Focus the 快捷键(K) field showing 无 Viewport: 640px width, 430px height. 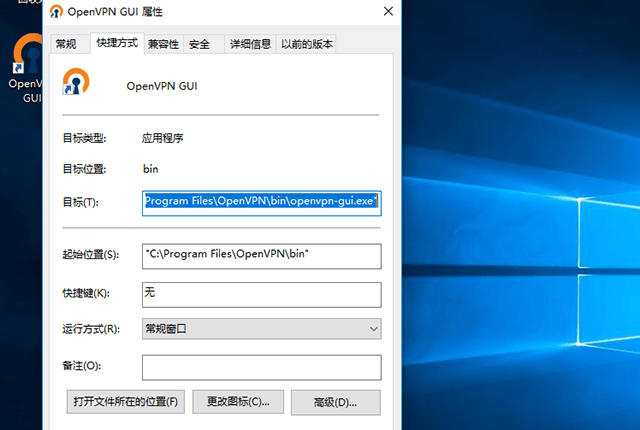point(262,295)
